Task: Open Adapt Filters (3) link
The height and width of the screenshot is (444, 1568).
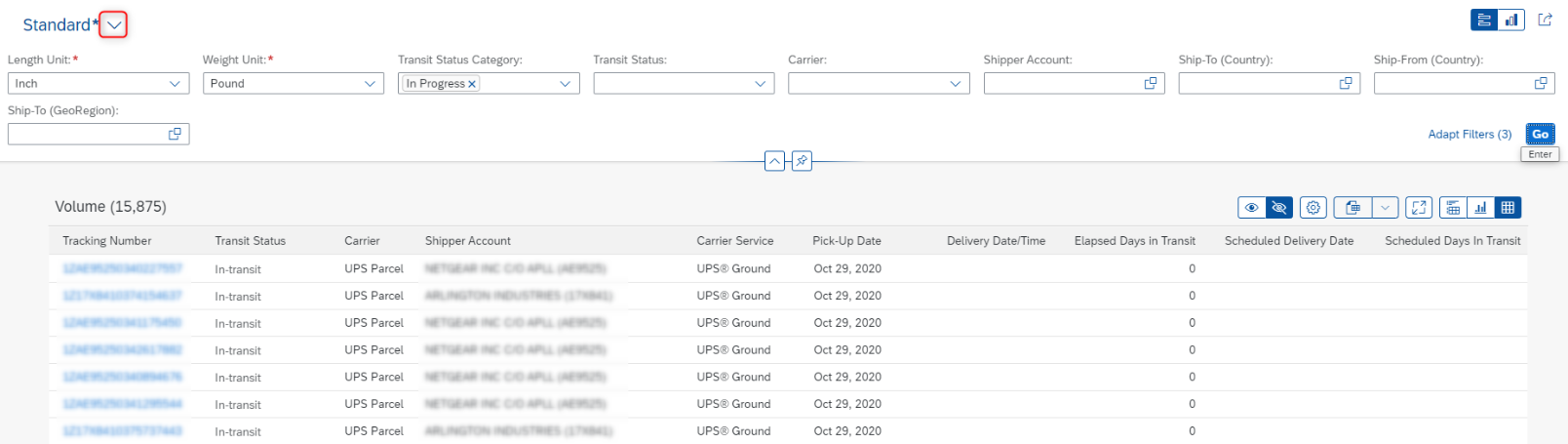Action: coord(1470,135)
